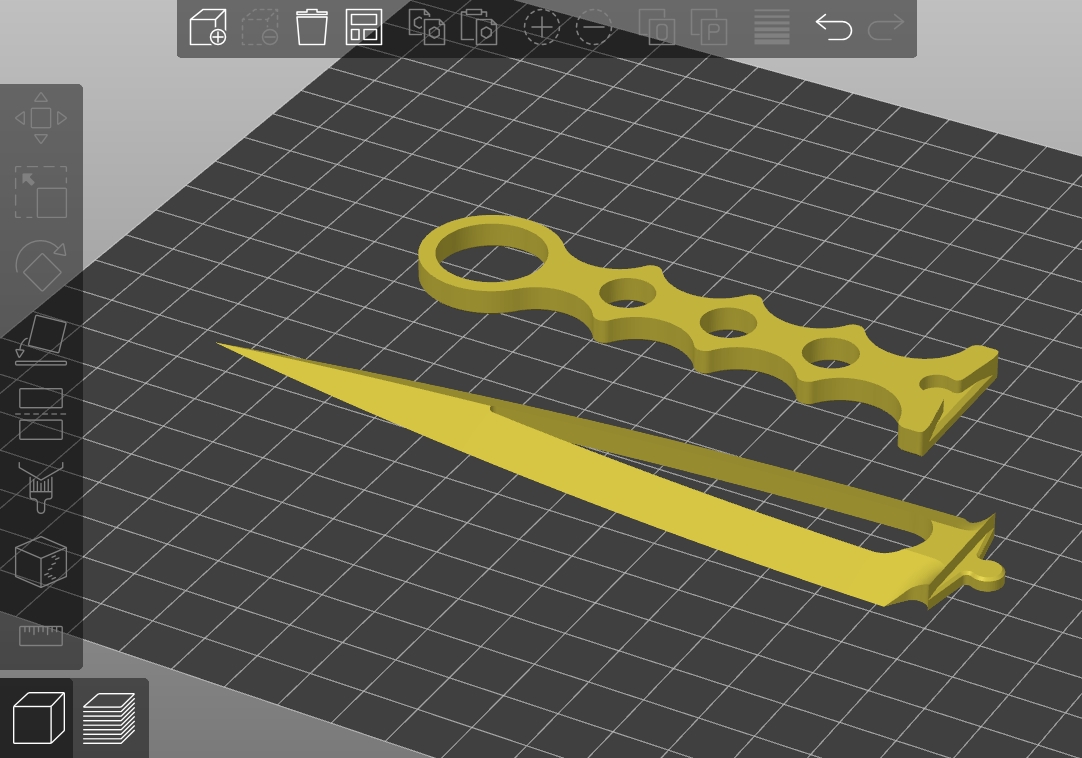Select the Place on face tool
The height and width of the screenshot is (758, 1082).
tap(41, 340)
